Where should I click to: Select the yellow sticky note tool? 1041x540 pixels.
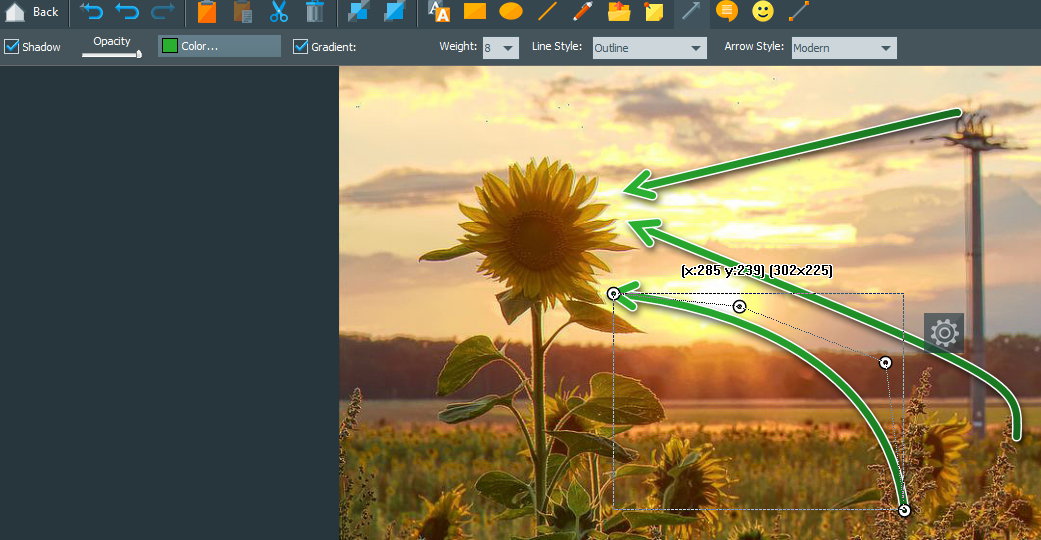tap(654, 12)
